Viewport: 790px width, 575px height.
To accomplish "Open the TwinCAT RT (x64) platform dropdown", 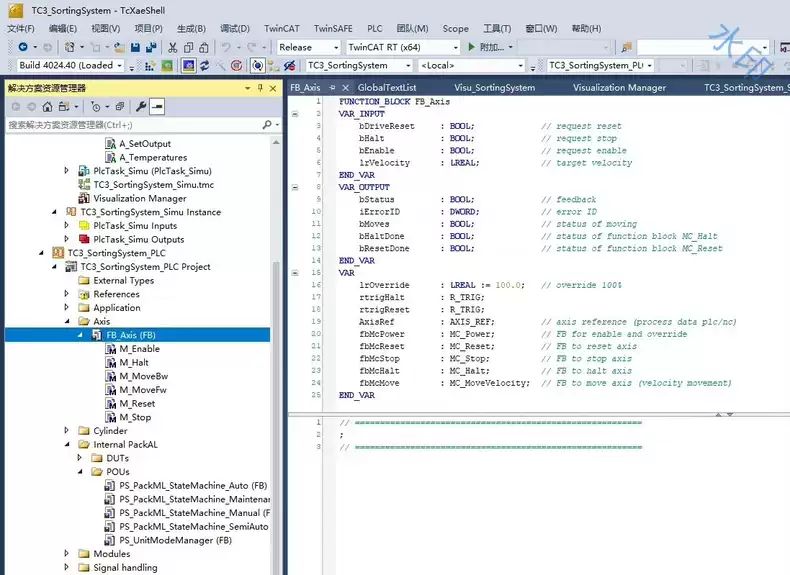I will tap(456, 47).
